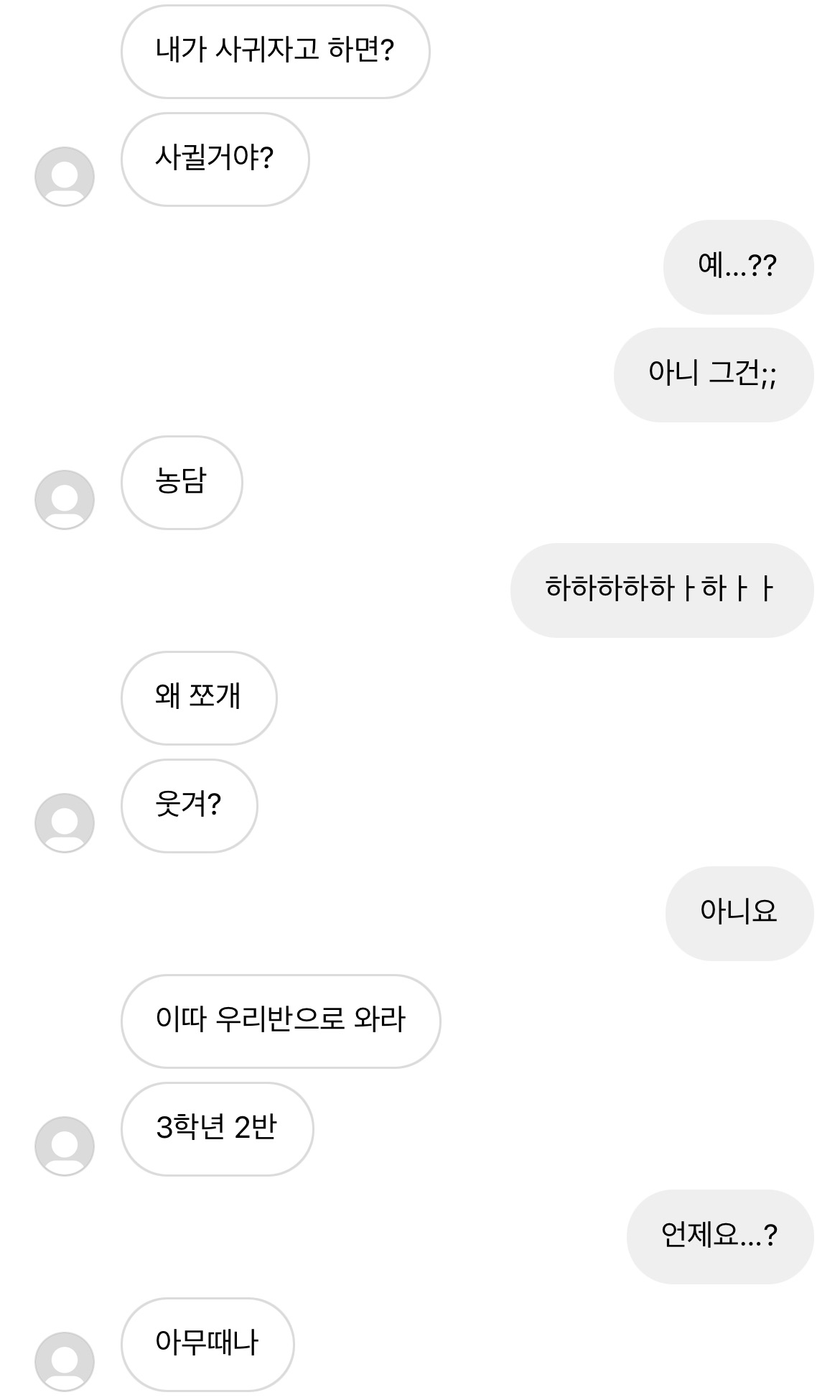This screenshot has width=840, height=1400.
Task: Open the sender profile beside '웃겨?'
Action: [x=65, y=823]
